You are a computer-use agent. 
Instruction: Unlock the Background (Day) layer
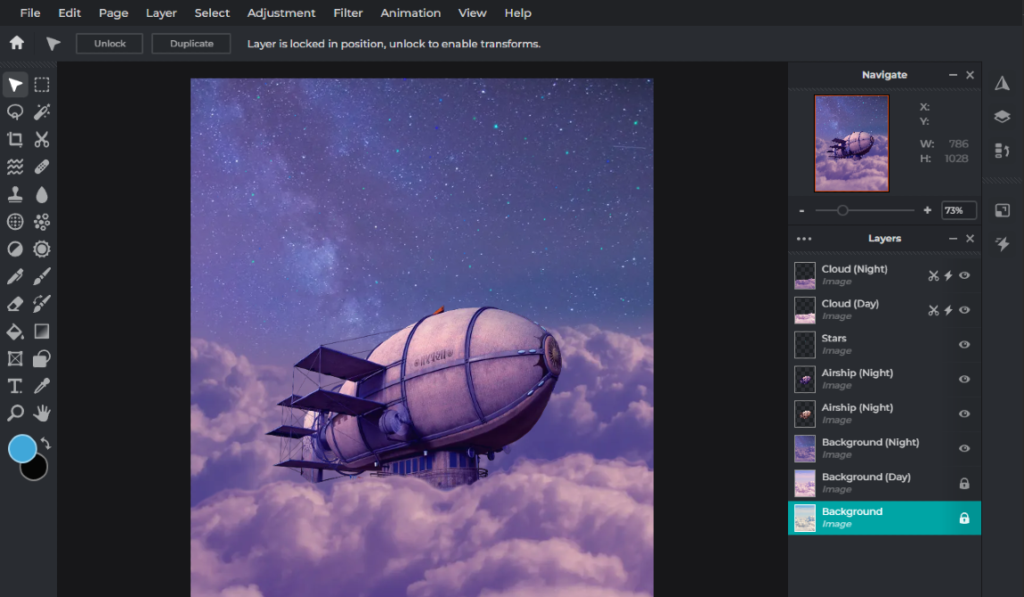tap(963, 483)
